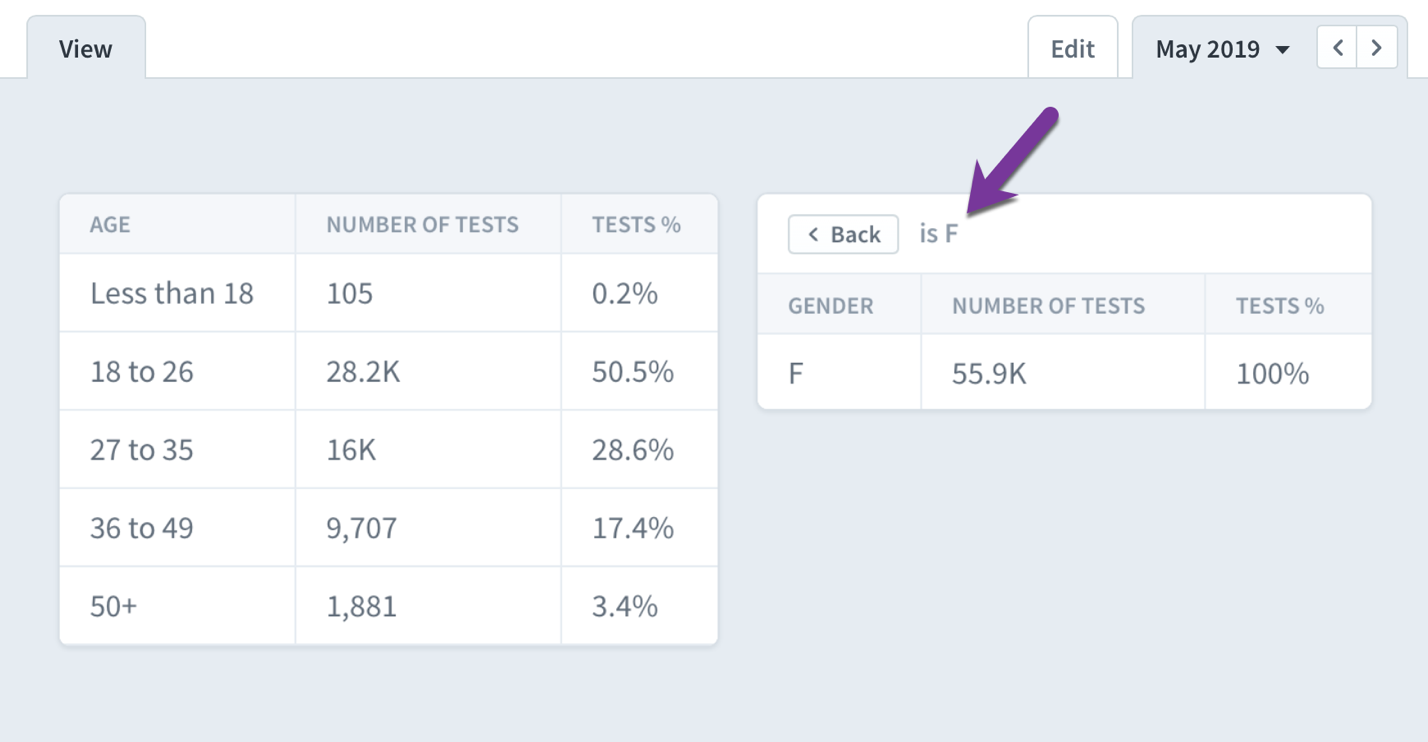This screenshot has height=742, width=1428.
Task: Click TESTS % header in gender table
Action: [1280, 305]
